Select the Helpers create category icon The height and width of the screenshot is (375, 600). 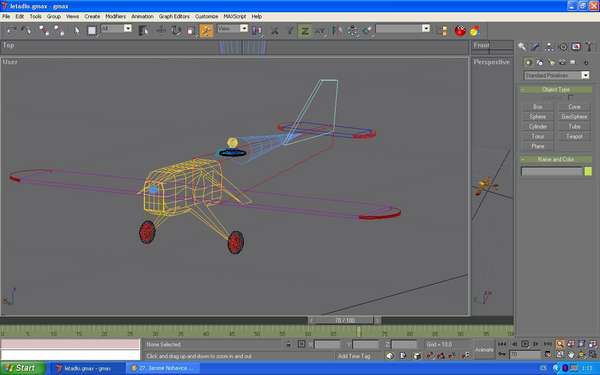(x=573, y=62)
